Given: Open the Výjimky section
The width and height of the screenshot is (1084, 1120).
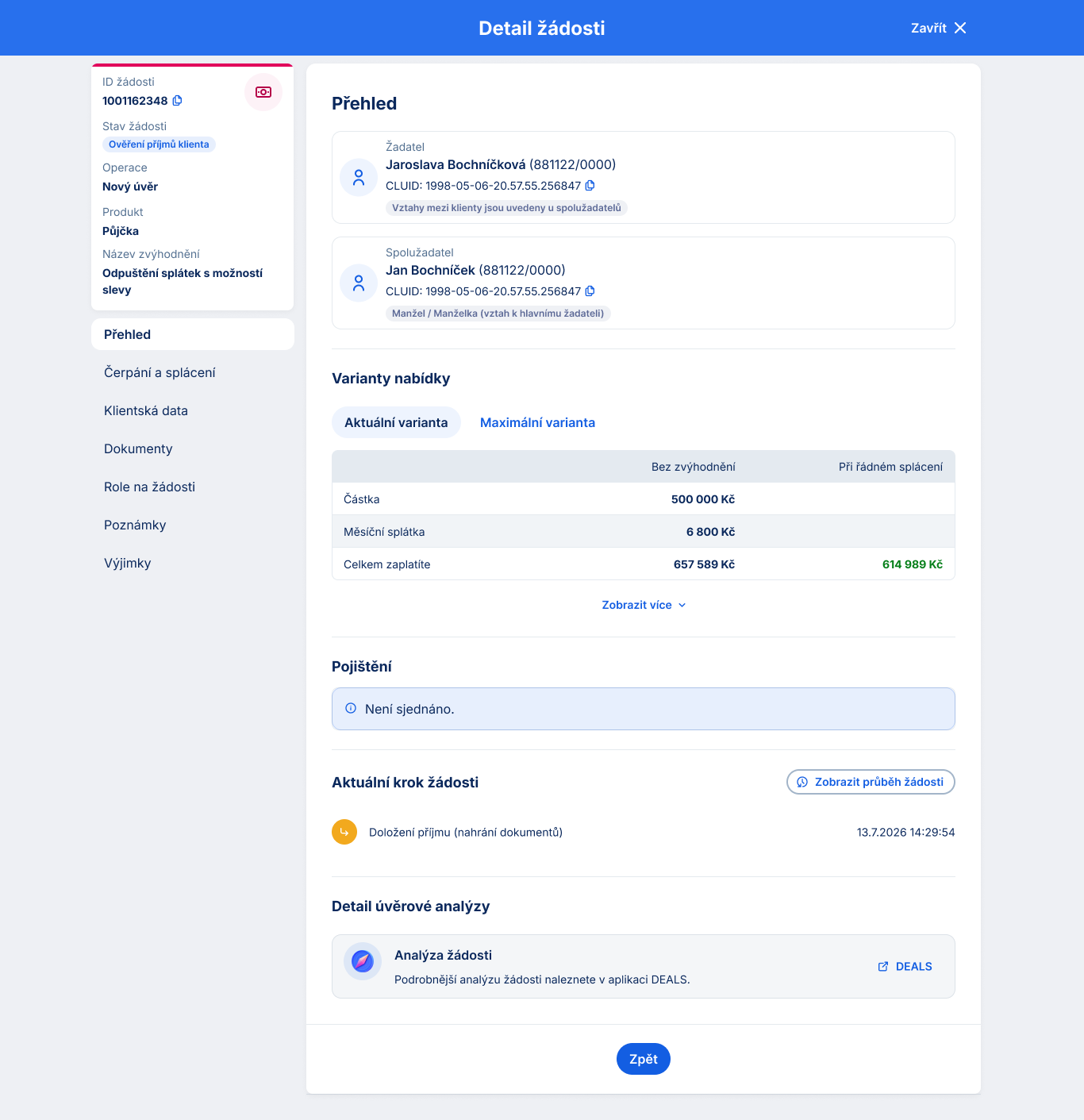Looking at the screenshot, I should click(x=193, y=563).
